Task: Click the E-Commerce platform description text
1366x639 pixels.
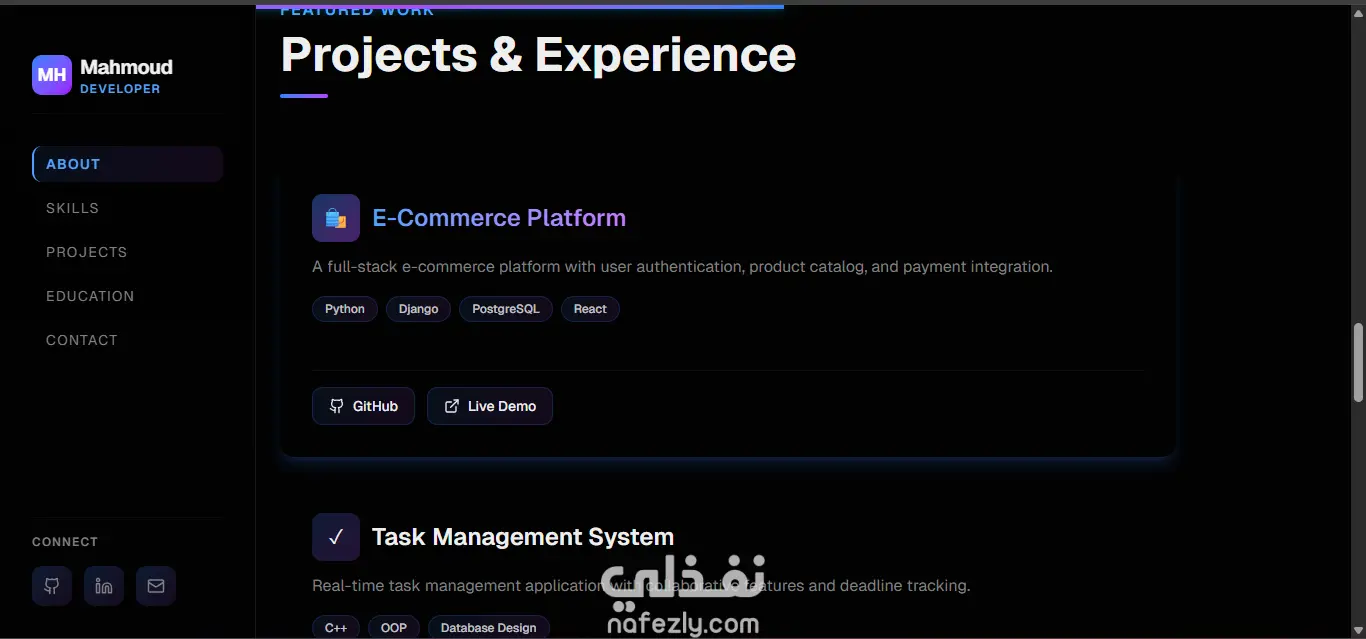Action: point(682,267)
